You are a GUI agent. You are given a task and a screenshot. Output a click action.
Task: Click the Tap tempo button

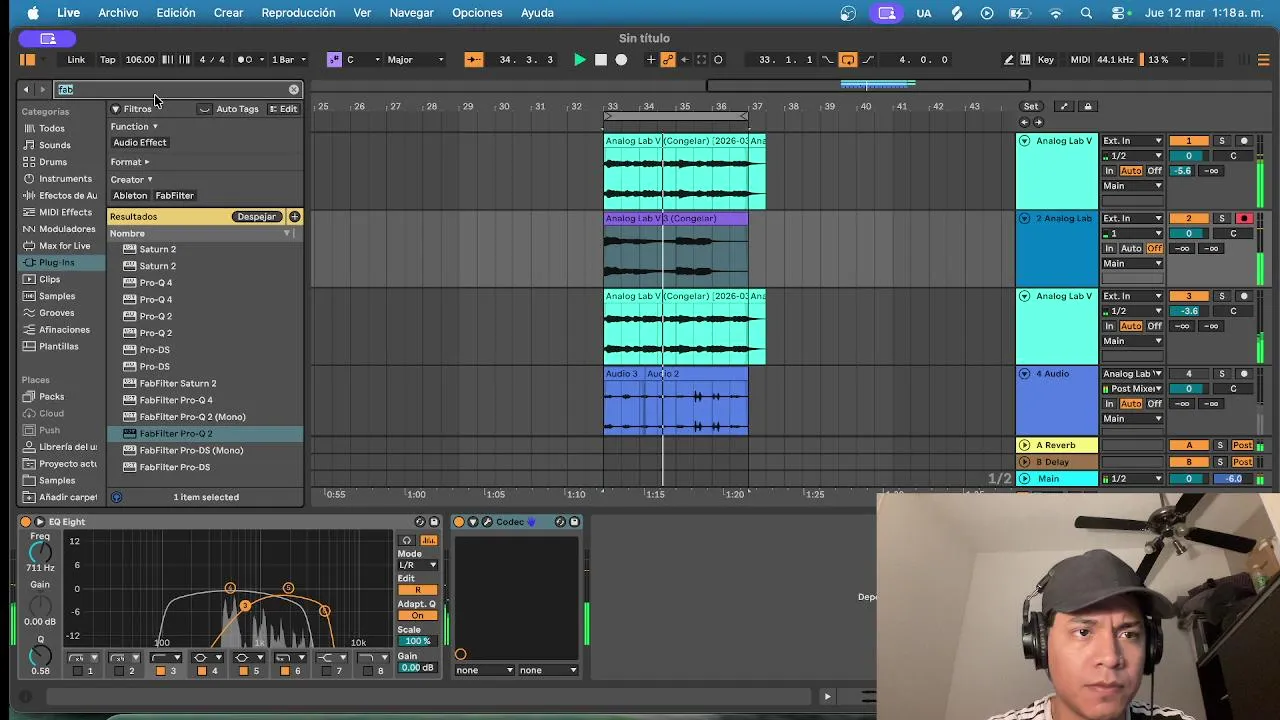[107, 60]
